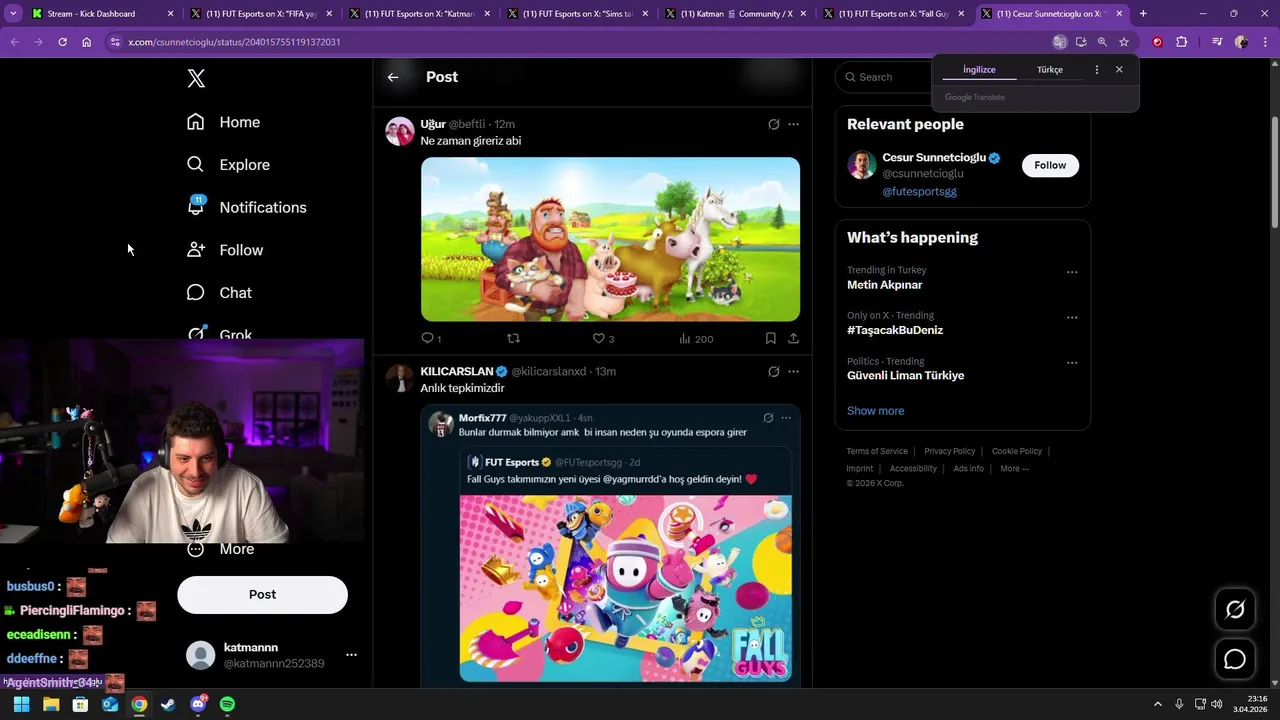The width and height of the screenshot is (1280, 720).
Task: Open Spotify from the taskbar
Action: point(227,704)
